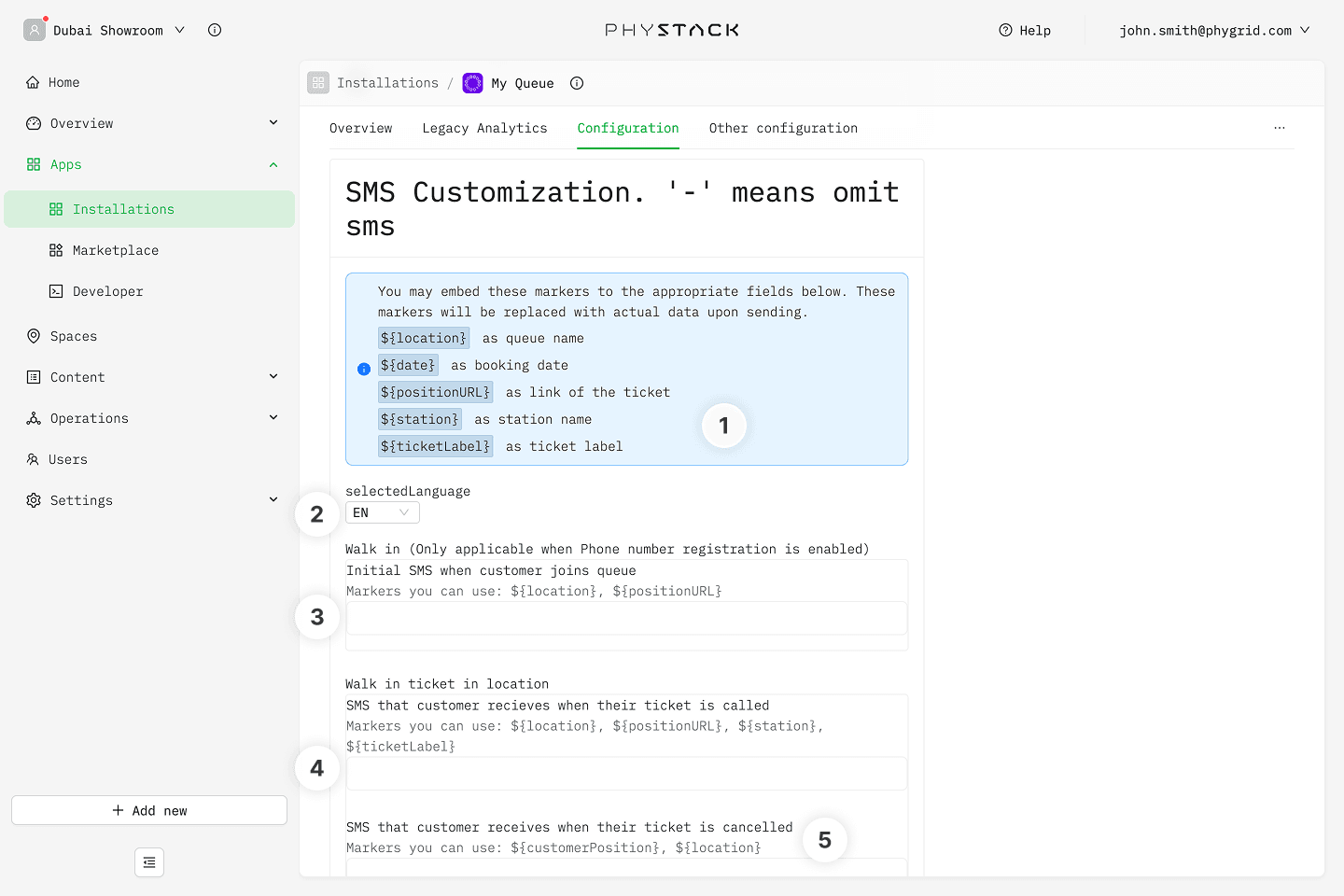The height and width of the screenshot is (896, 1344).
Task: Switch to the Legacy Analytics tab
Action: pos(484,128)
